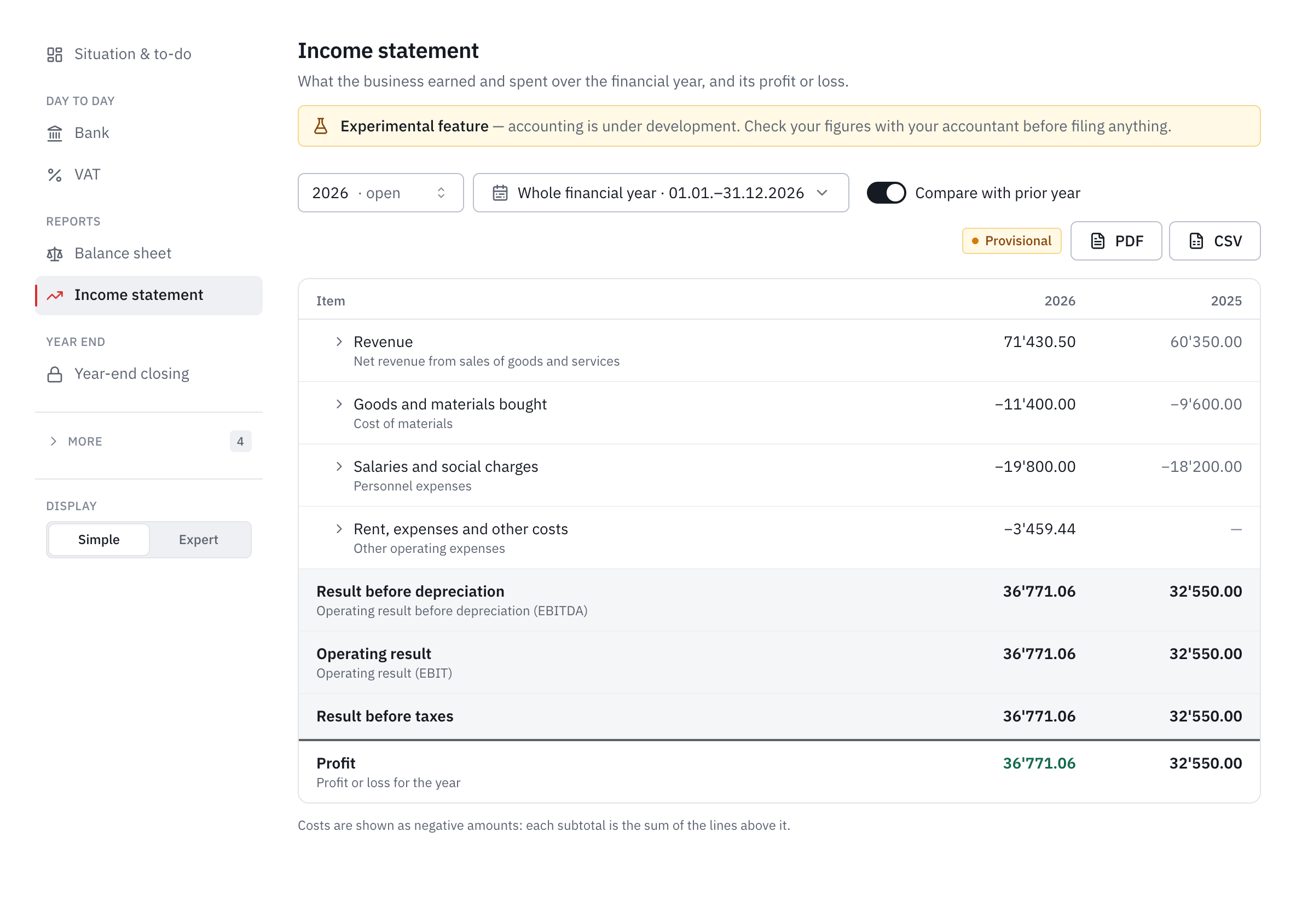Image resolution: width=1296 pixels, height=924 pixels.
Task: Click the Result before depreciation row label
Action: pos(410,592)
